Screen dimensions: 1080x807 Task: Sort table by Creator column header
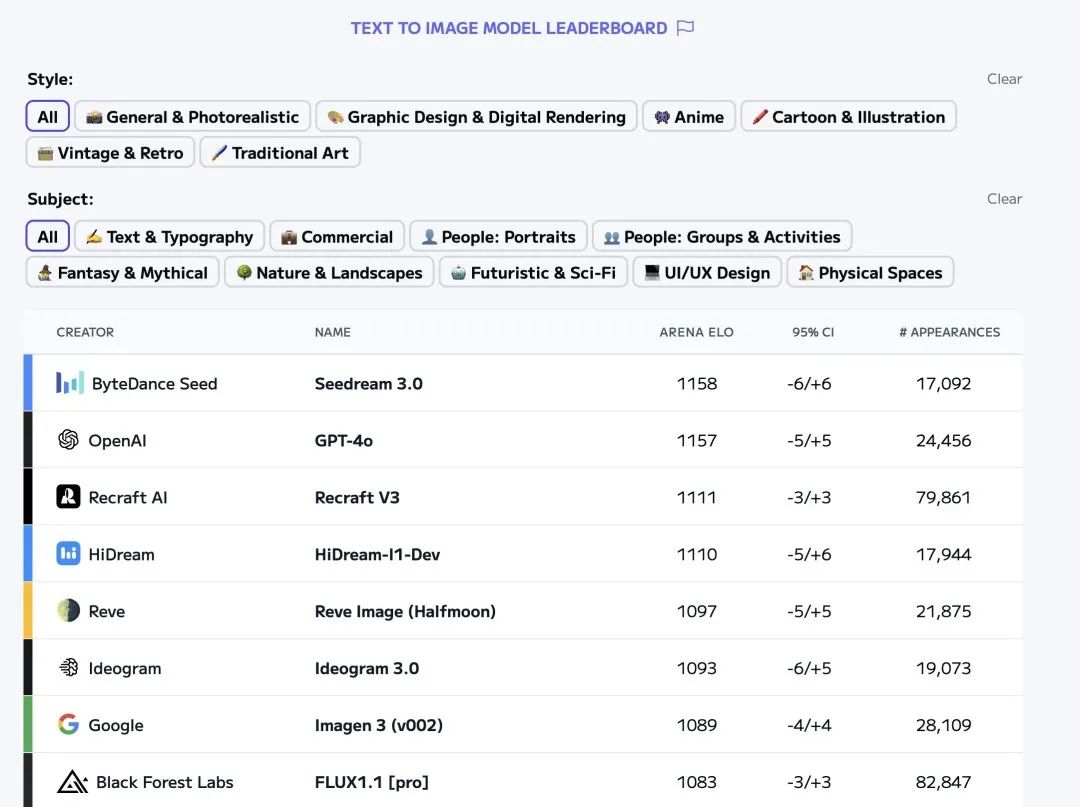pos(85,332)
